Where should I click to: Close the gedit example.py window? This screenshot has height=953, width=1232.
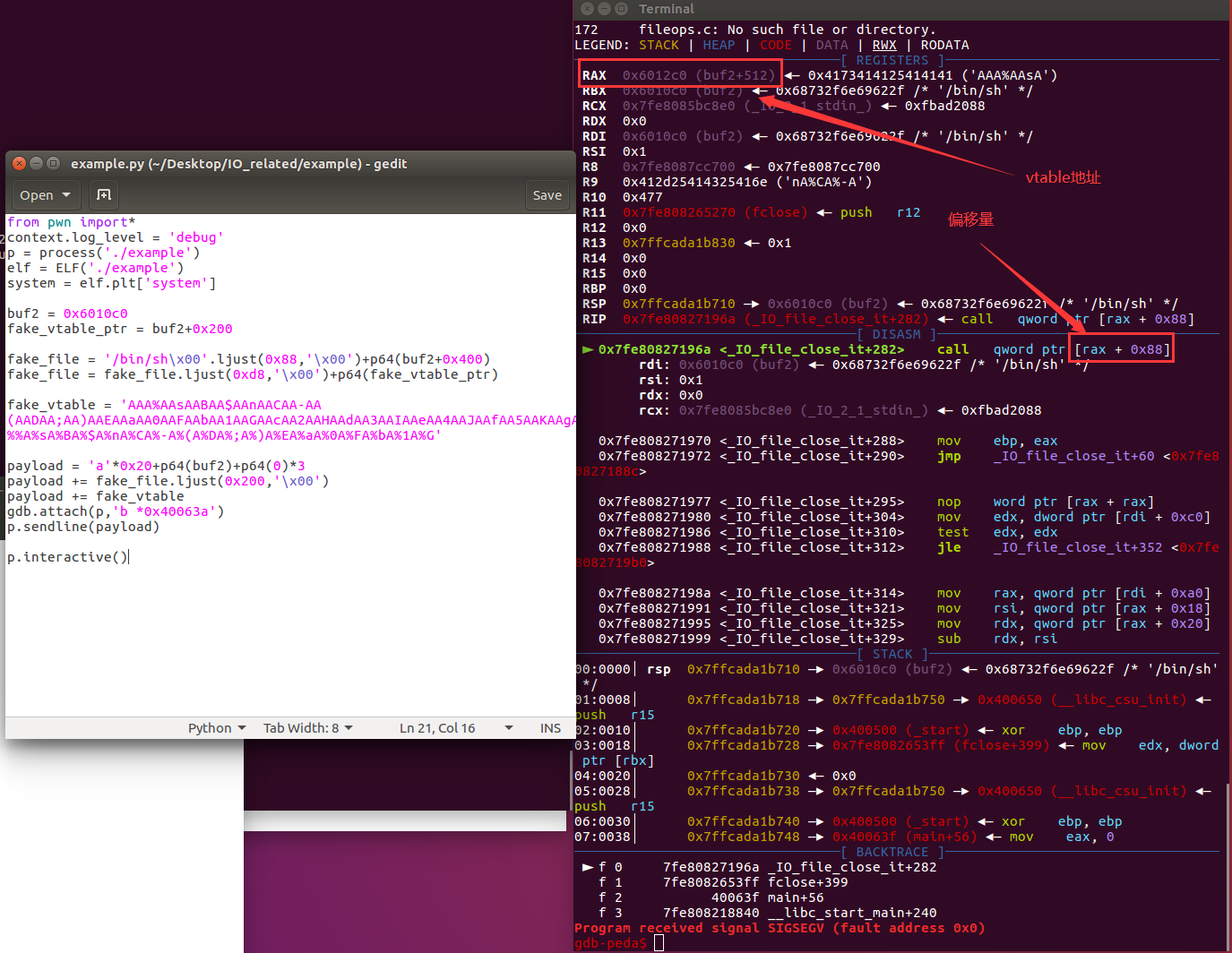coord(20,163)
